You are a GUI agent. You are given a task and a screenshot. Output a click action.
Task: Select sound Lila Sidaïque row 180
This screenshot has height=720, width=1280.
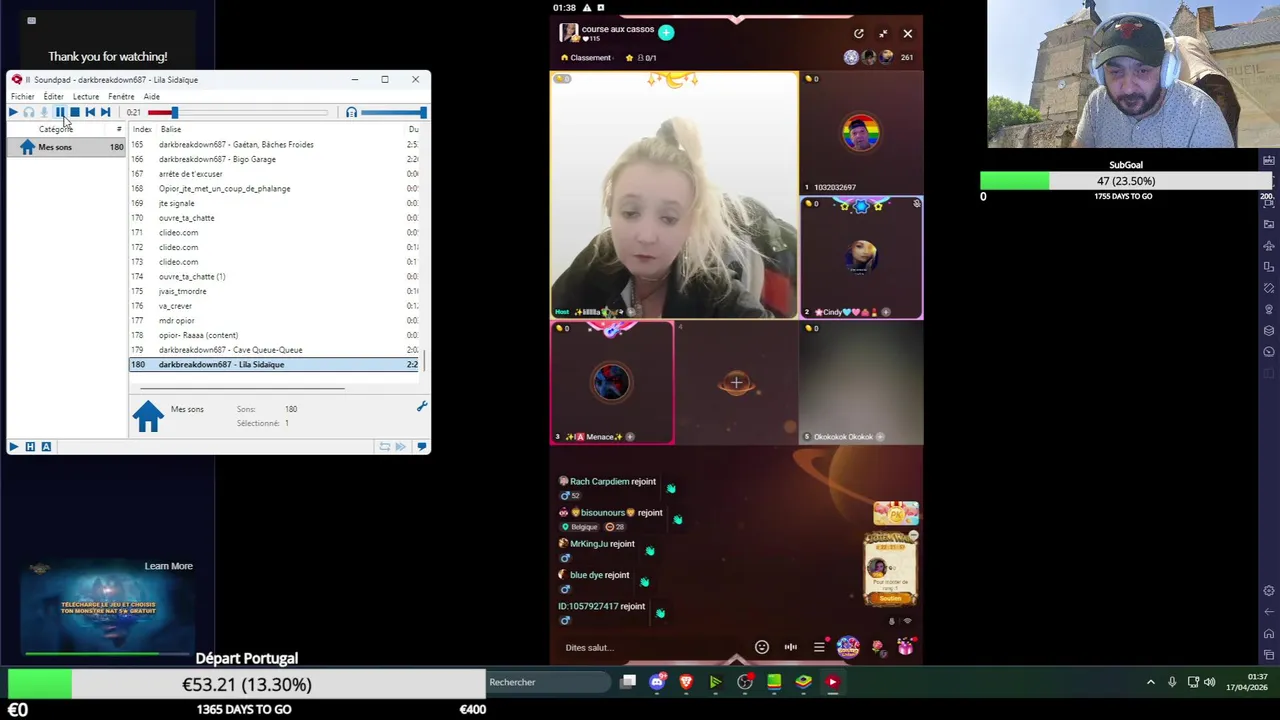pyautogui.click(x=276, y=364)
